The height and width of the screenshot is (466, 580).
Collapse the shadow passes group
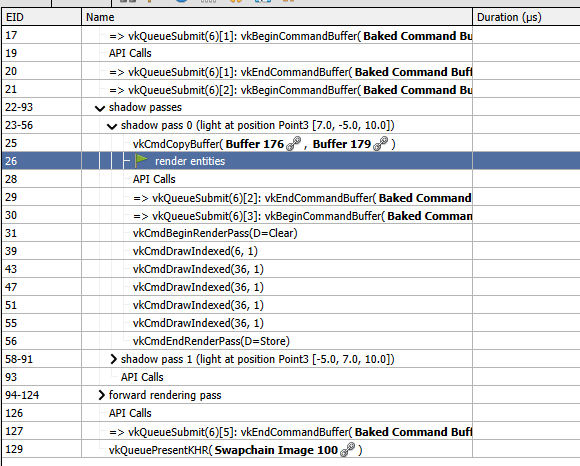pos(100,108)
